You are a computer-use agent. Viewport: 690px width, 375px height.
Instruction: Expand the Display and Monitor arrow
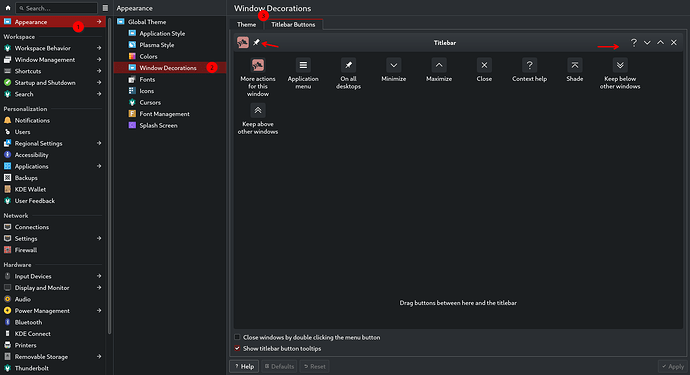point(99,287)
